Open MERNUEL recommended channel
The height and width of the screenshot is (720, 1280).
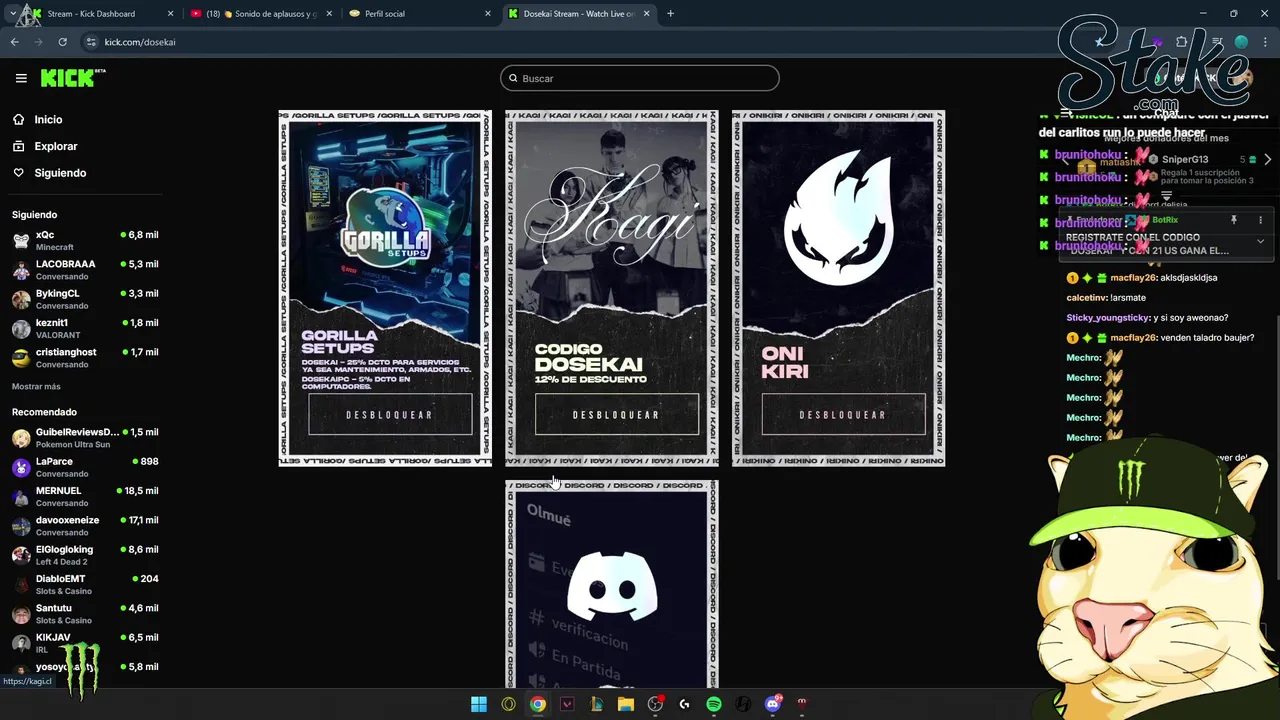pos(85,496)
